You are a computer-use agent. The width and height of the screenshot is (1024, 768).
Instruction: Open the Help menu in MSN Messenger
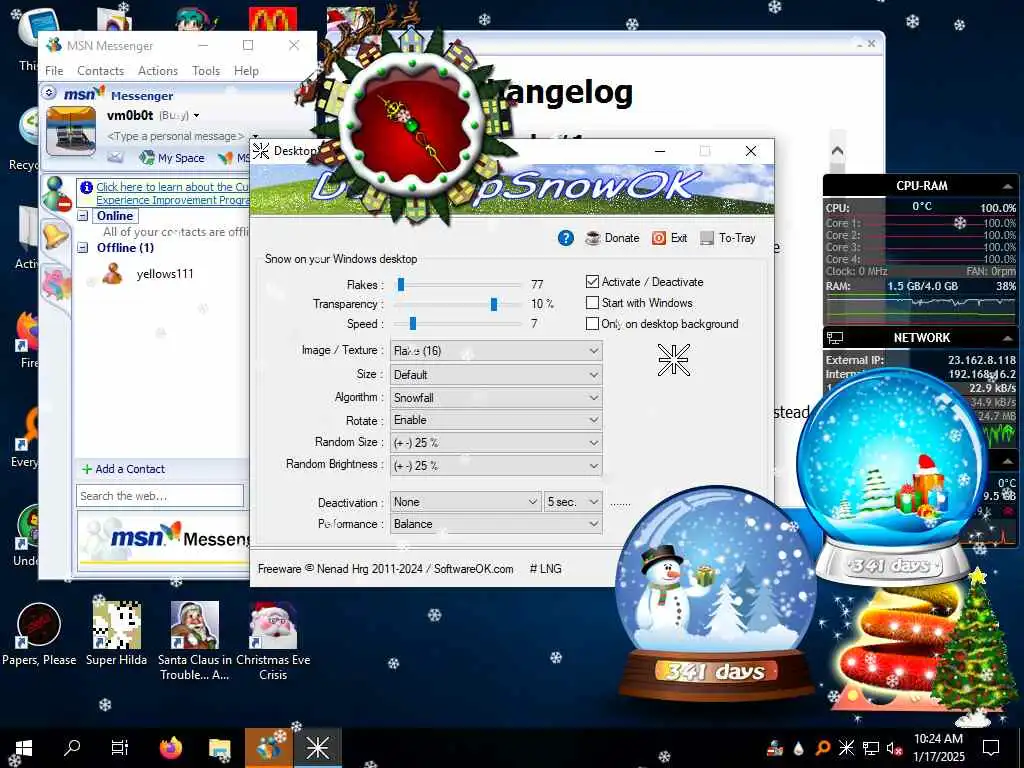coord(246,71)
